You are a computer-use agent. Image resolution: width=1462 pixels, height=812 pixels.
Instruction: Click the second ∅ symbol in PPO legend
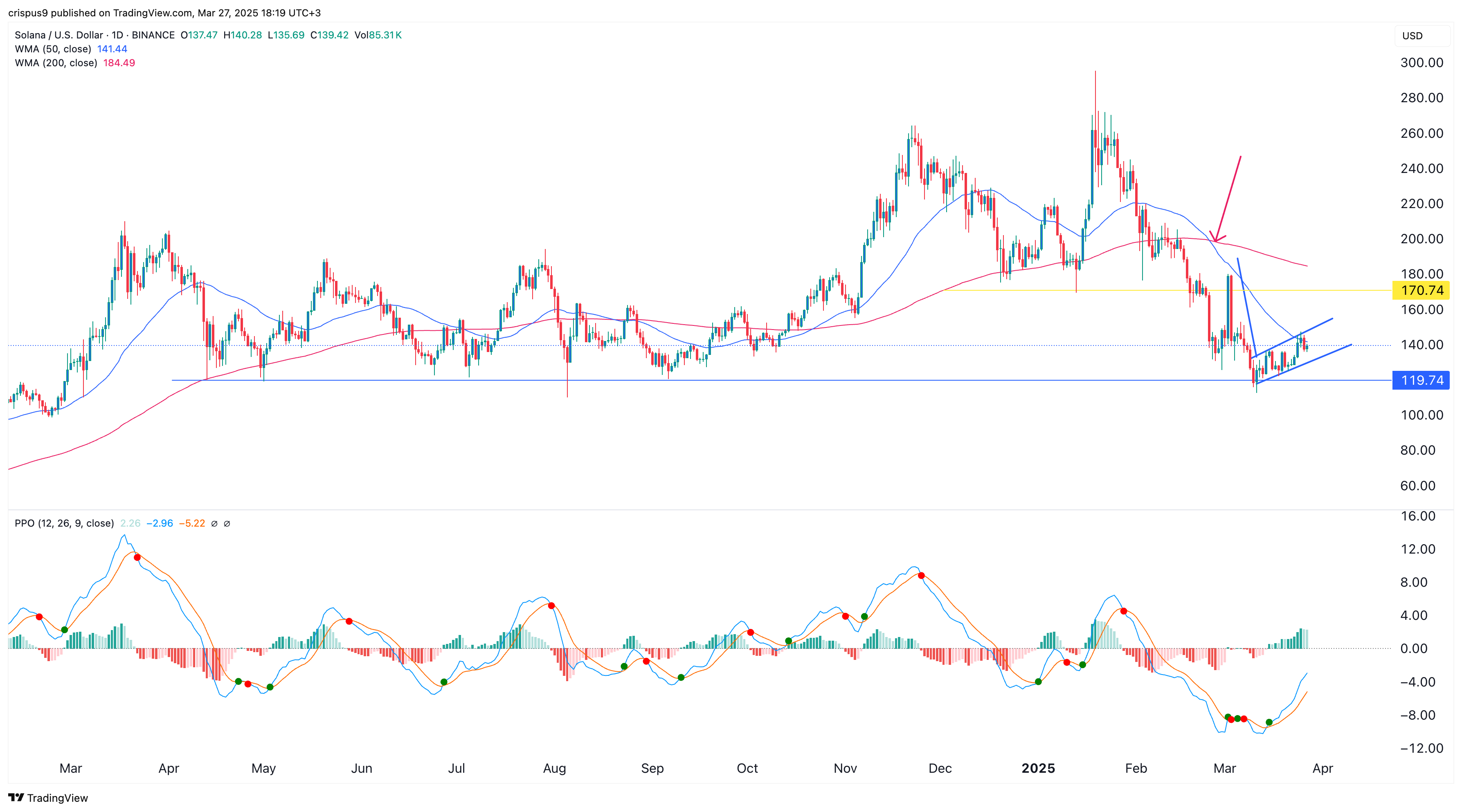tap(227, 524)
